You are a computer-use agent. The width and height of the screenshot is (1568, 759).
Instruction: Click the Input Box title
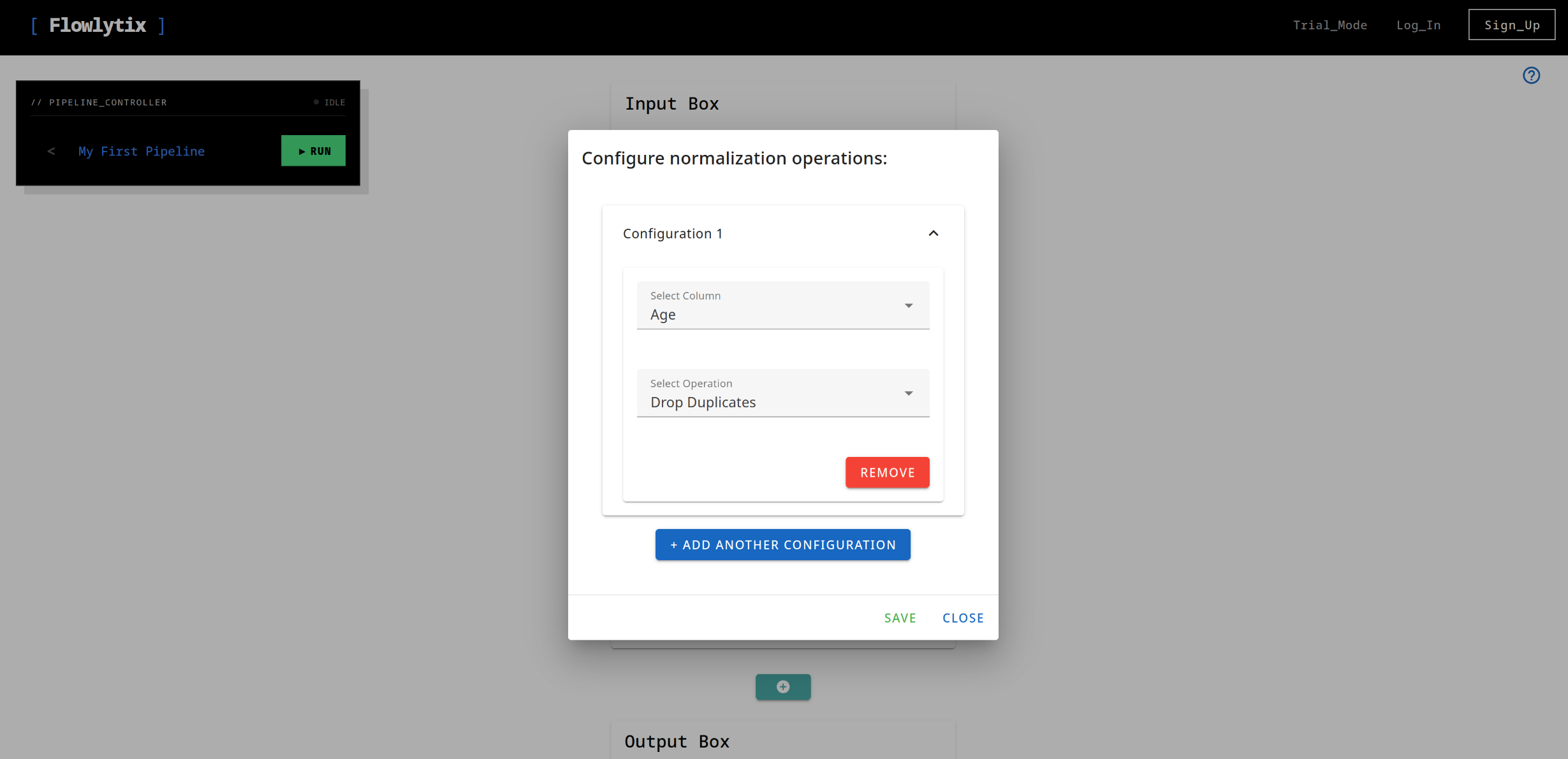point(671,103)
